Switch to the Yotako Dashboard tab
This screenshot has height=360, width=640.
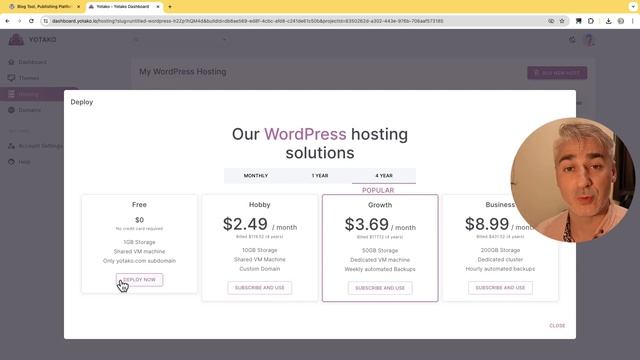point(124,7)
